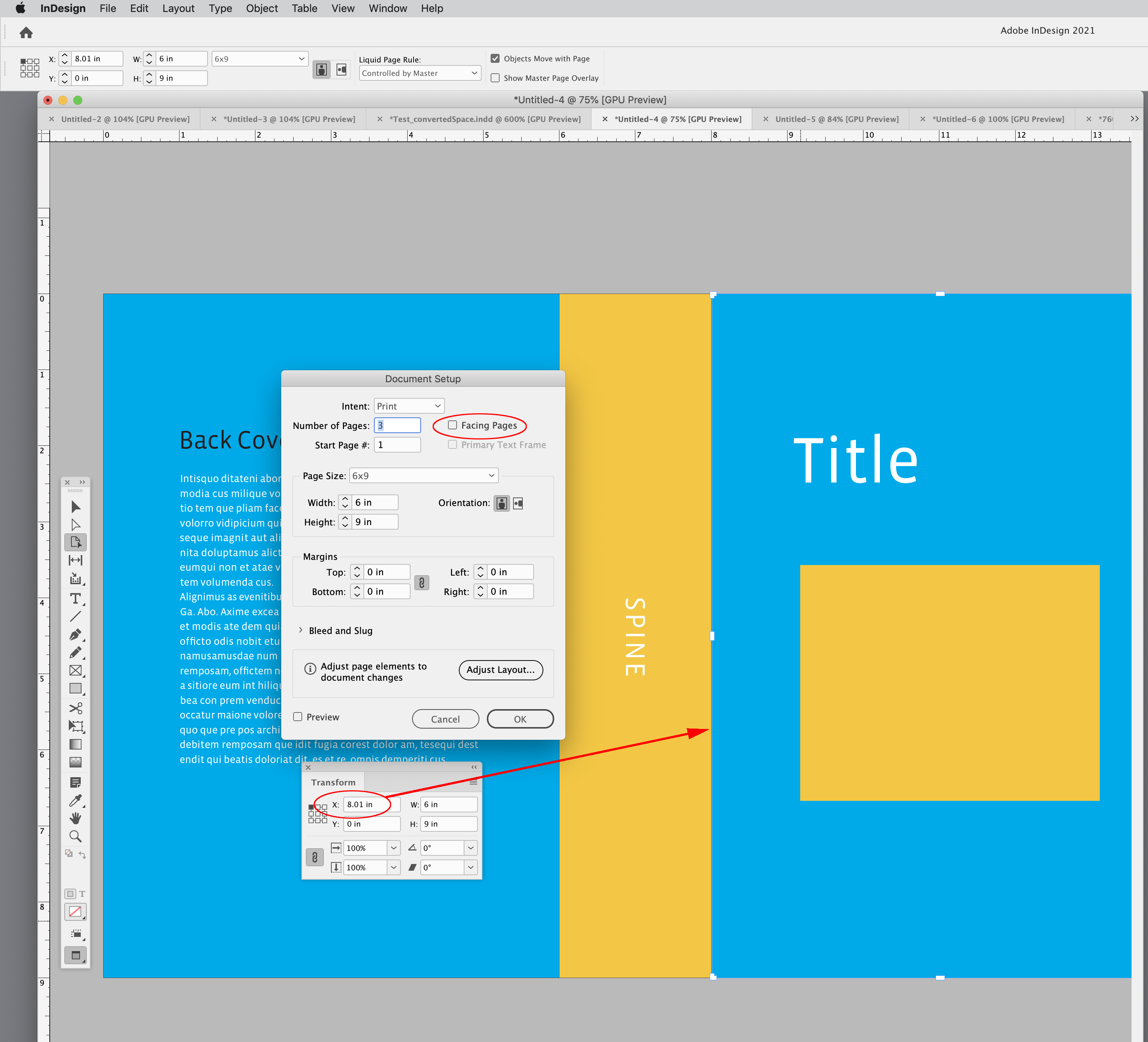Viewport: 1148px width, 1042px height.
Task: Select the Rectangle tool
Action: [76, 689]
